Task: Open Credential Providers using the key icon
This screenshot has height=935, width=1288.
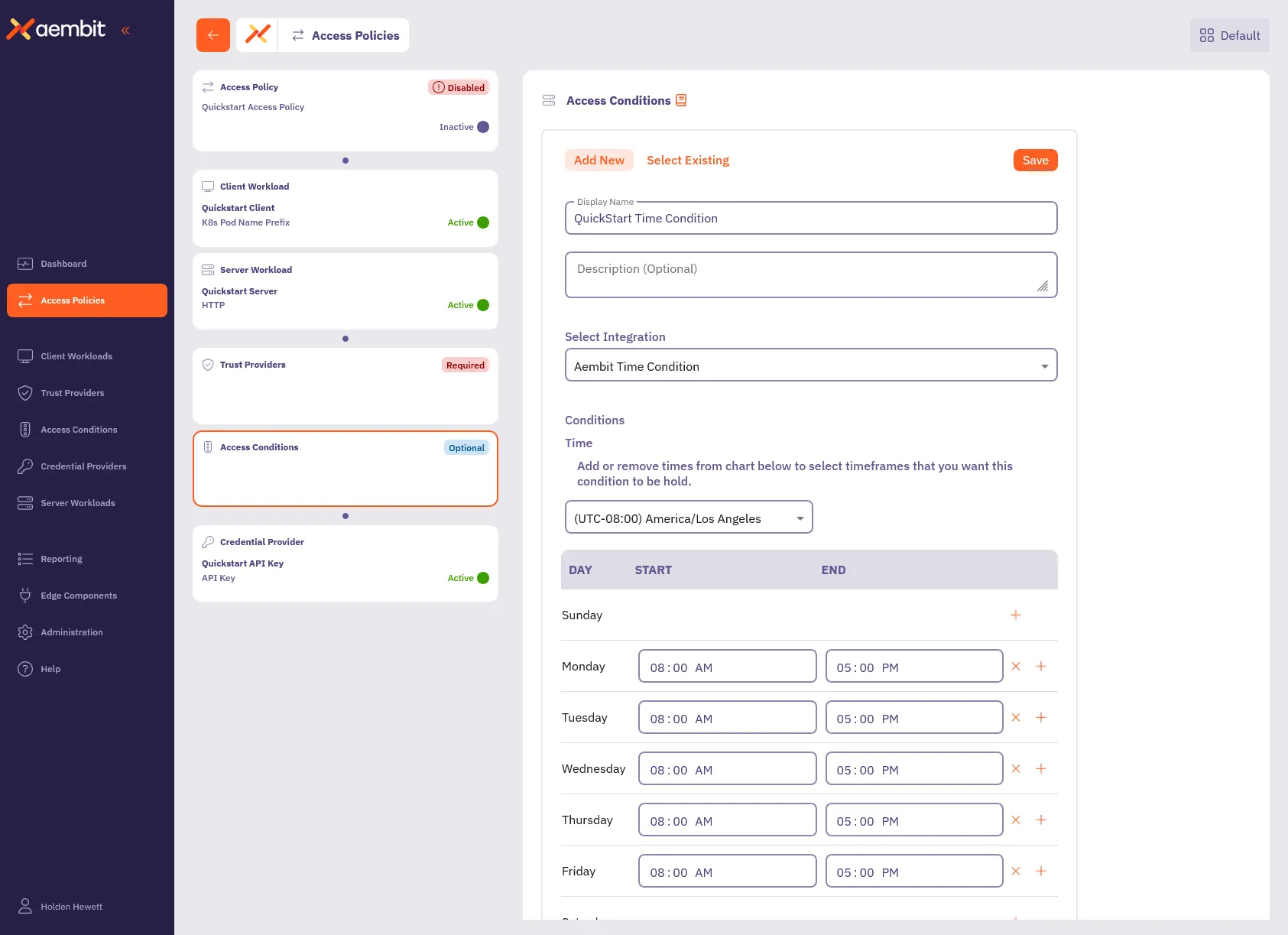Action: 83,466
